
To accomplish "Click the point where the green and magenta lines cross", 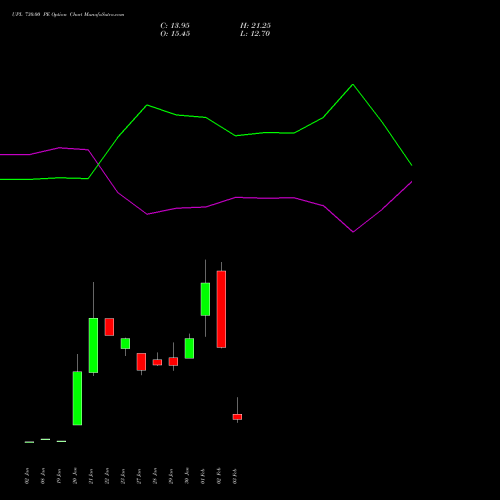I will (98, 164).
